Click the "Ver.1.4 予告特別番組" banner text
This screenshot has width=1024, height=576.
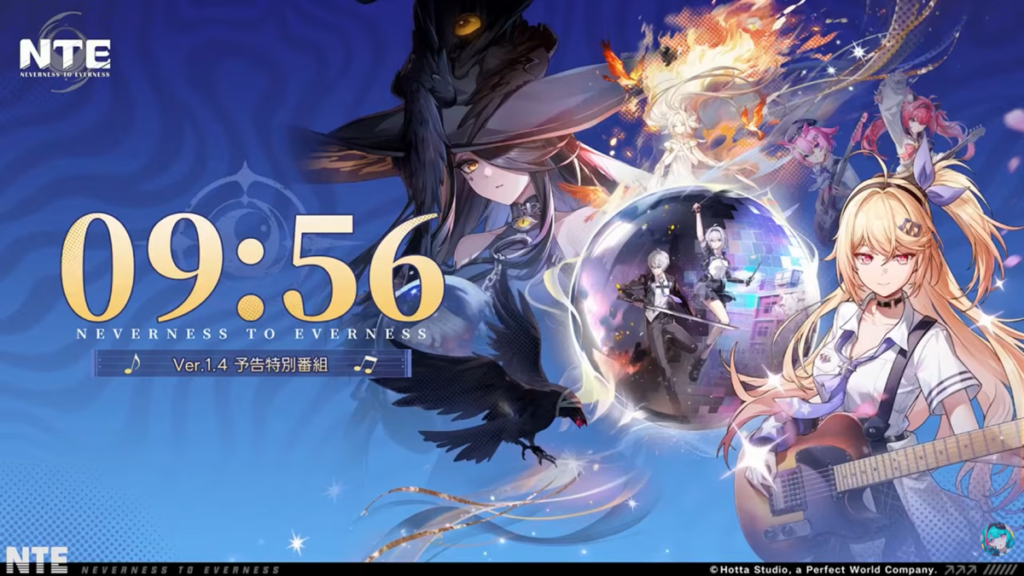250,364
